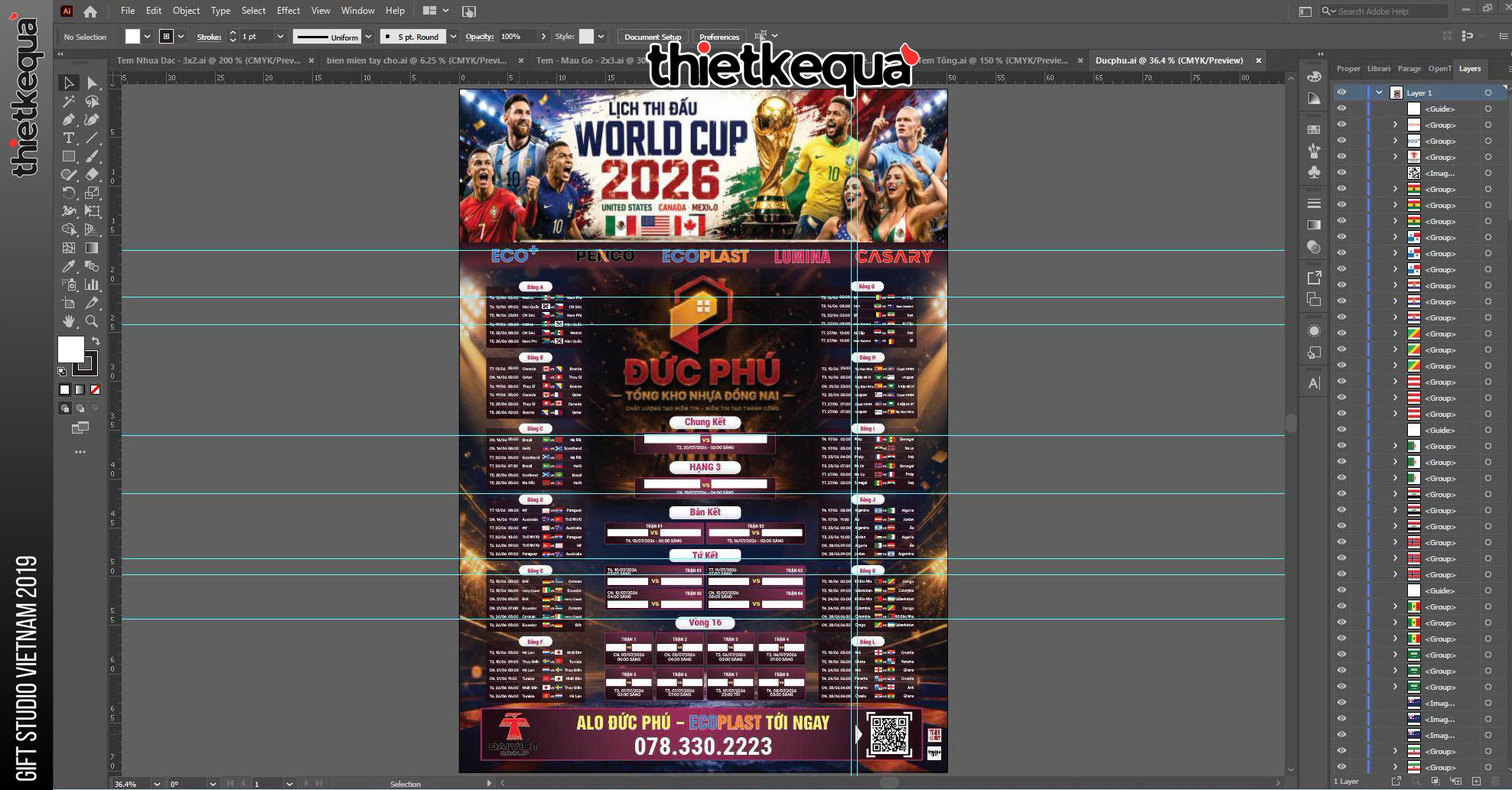Viewport: 1512px width, 790px height.
Task: Open graphic Style dropdown arrow
Action: coord(601,37)
